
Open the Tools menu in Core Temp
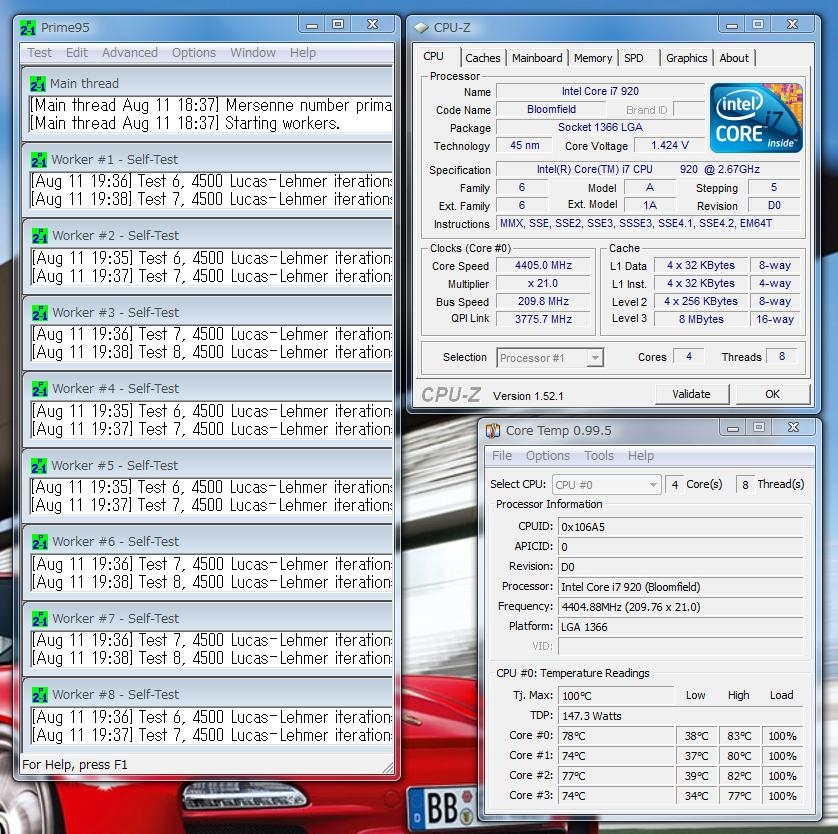pyautogui.click(x=599, y=456)
